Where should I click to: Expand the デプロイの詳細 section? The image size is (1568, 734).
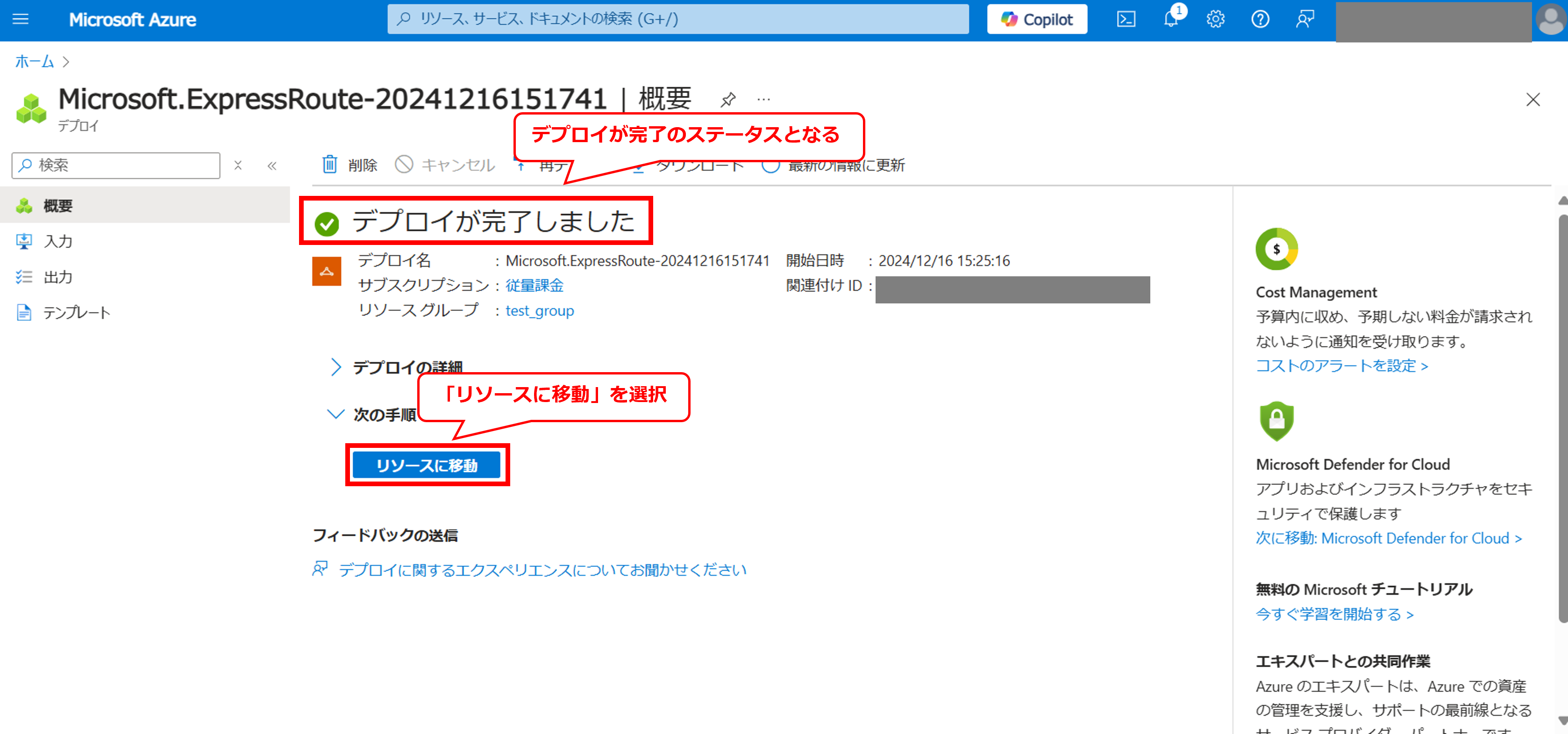(336, 367)
